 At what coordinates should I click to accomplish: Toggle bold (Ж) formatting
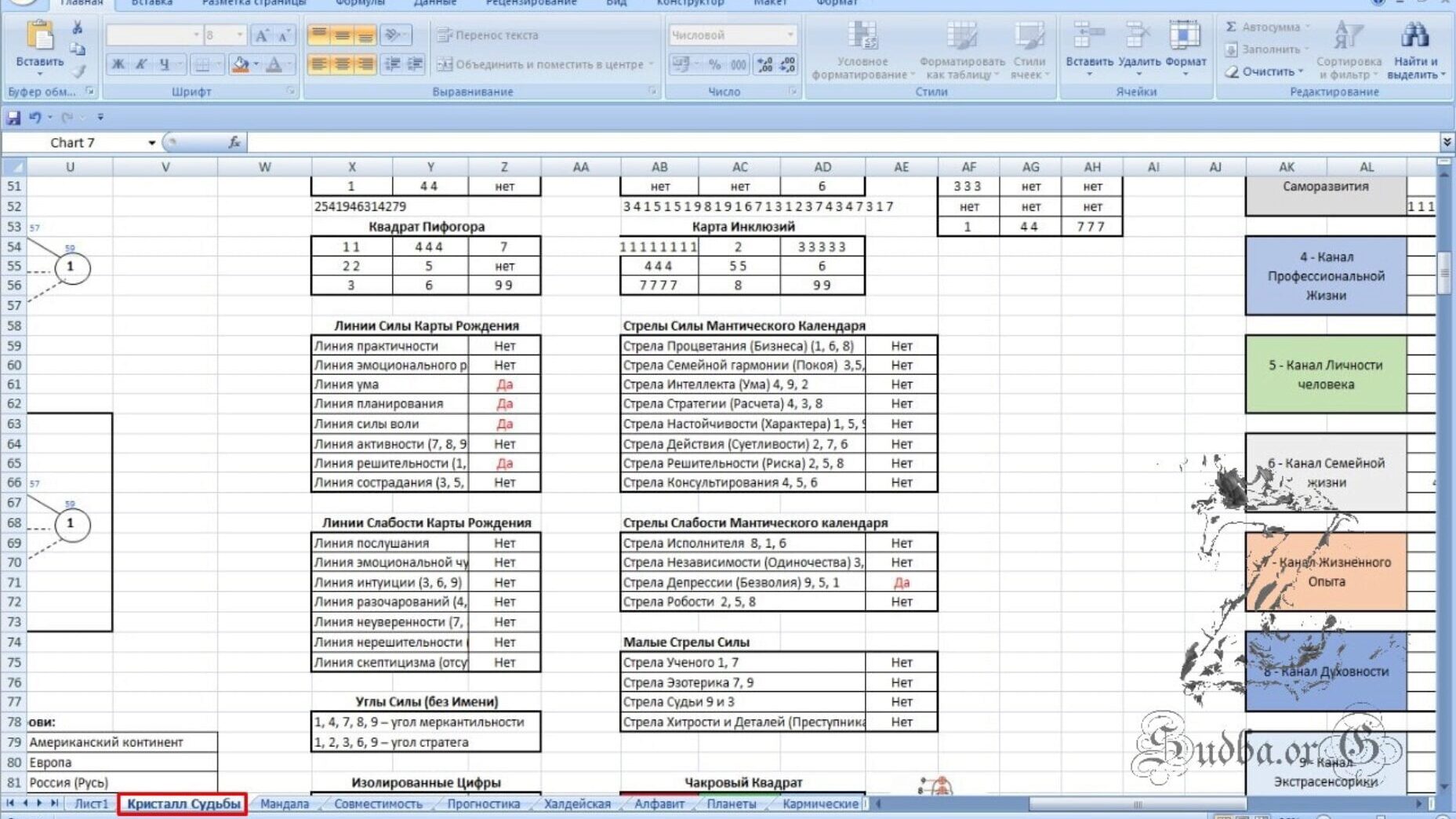118,64
